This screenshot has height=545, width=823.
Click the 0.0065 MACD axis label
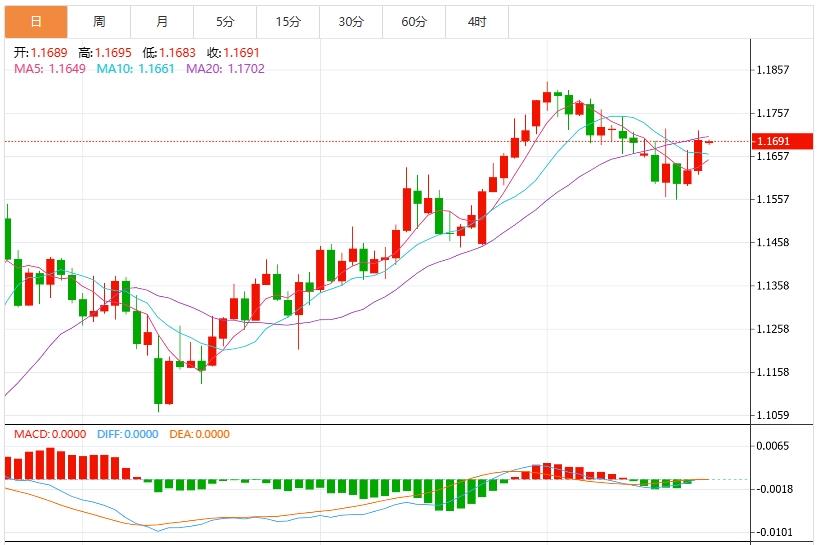(774, 446)
